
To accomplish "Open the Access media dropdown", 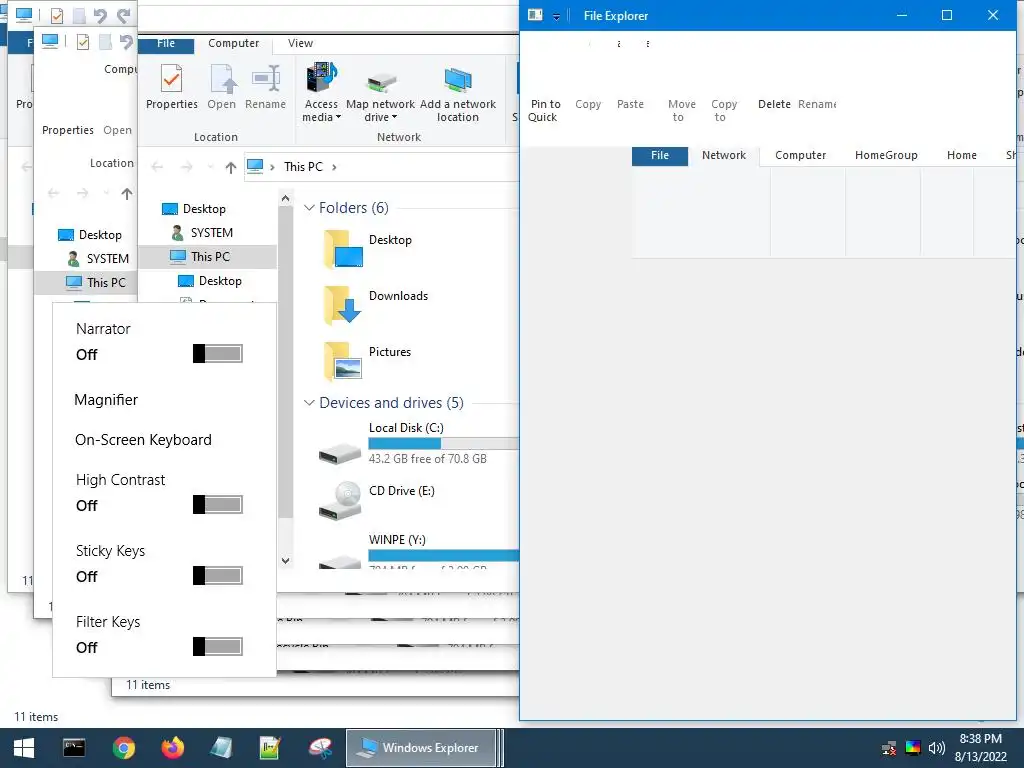I will [x=321, y=92].
